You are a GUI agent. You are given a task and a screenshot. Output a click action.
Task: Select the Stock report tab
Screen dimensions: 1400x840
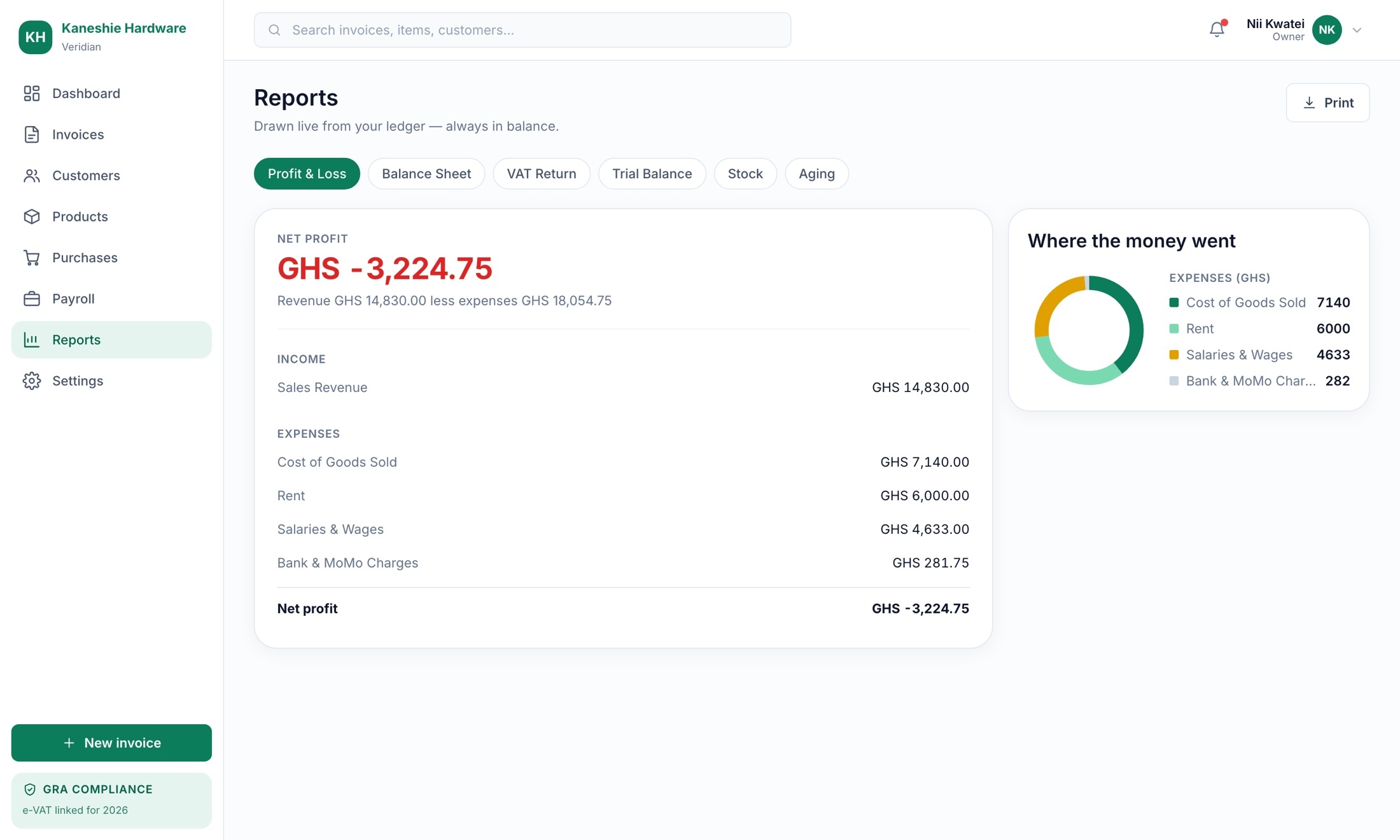745,174
